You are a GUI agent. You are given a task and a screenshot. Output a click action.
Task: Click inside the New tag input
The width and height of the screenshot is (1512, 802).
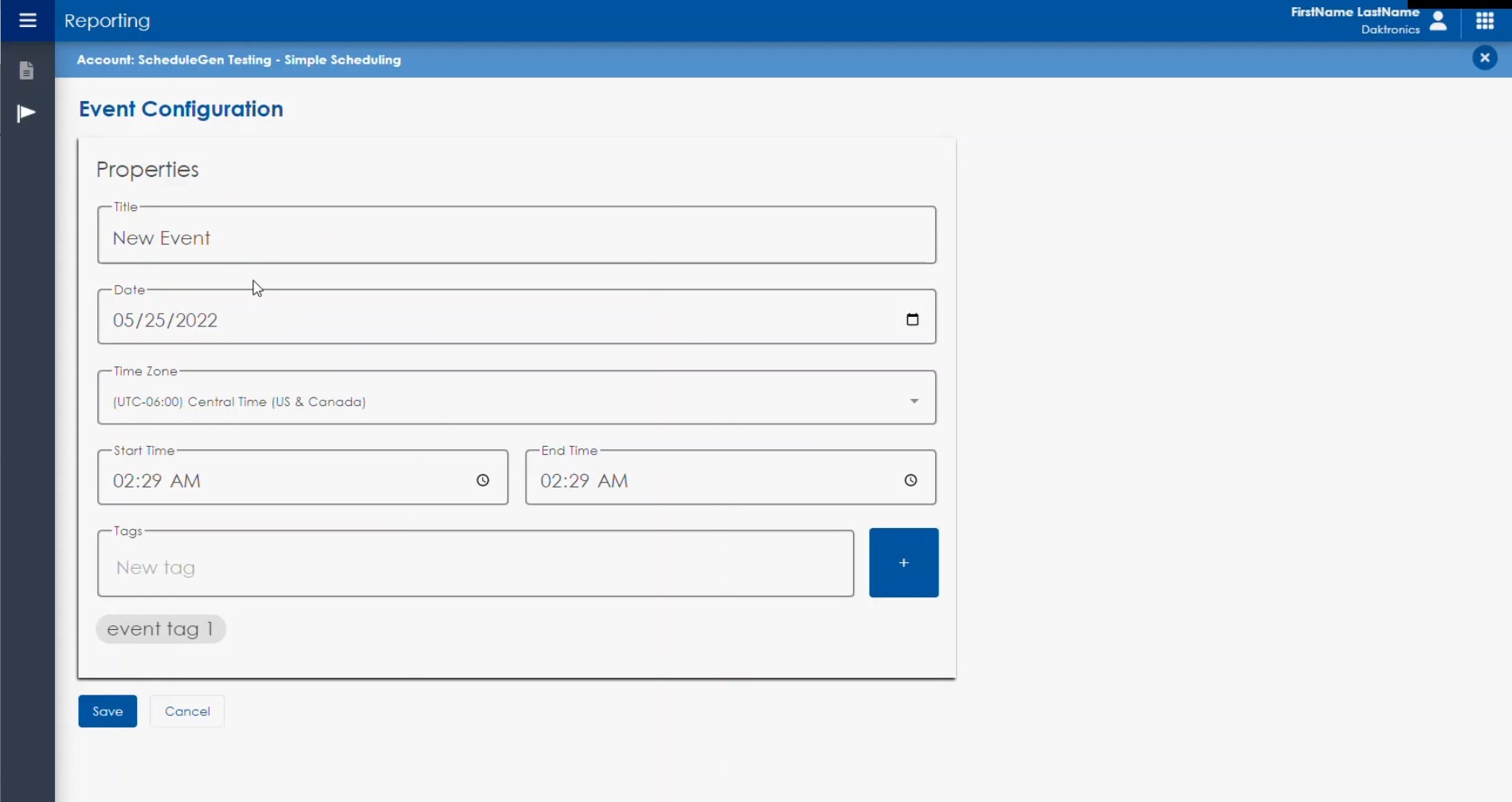pyautogui.click(x=475, y=567)
